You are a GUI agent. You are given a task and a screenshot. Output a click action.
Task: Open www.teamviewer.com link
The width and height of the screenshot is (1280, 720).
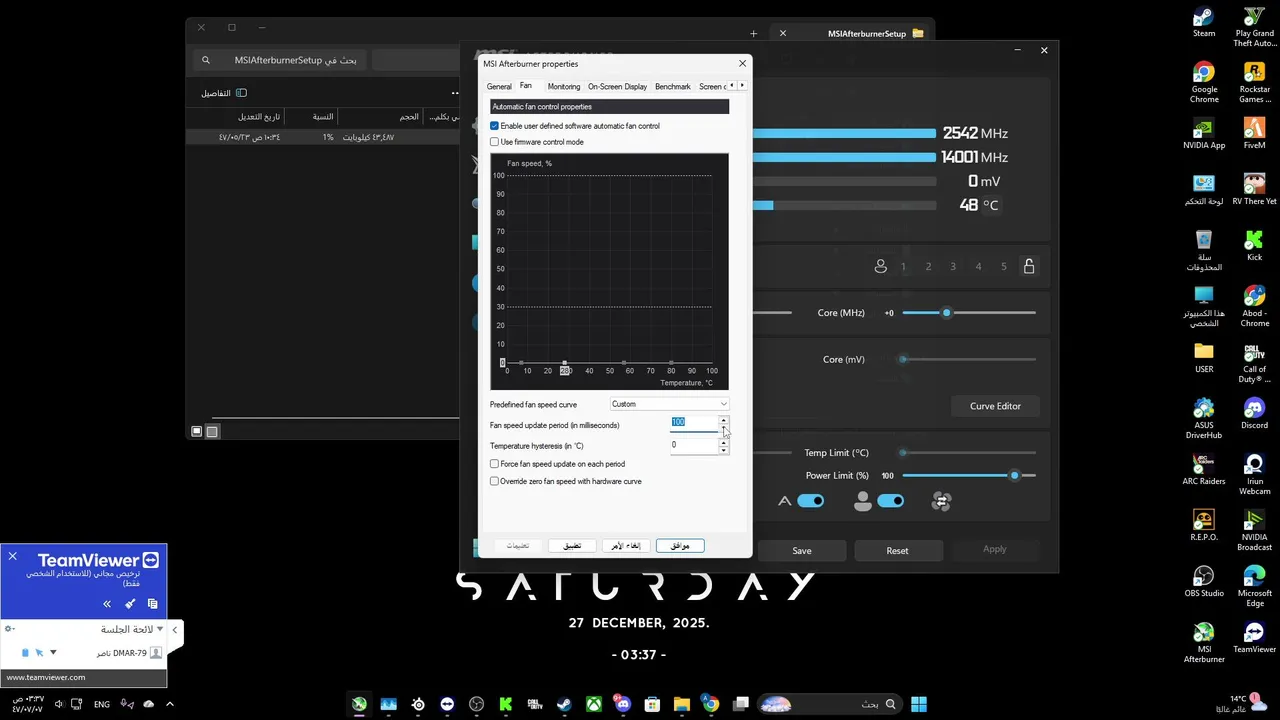pyautogui.click(x=46, y=677)
